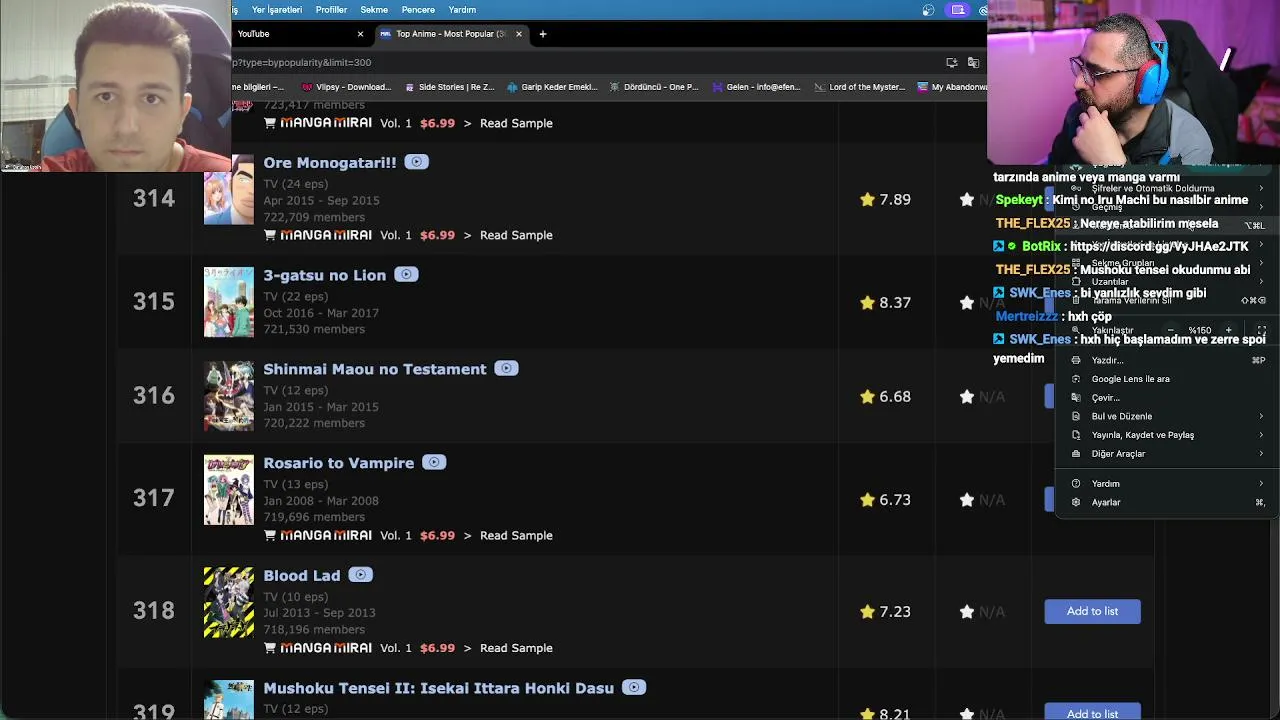The width and height of the screenshot is (1280, 720).
Task: Expand the Bul ve Düzenle submenu
Action: [1168, 416]
